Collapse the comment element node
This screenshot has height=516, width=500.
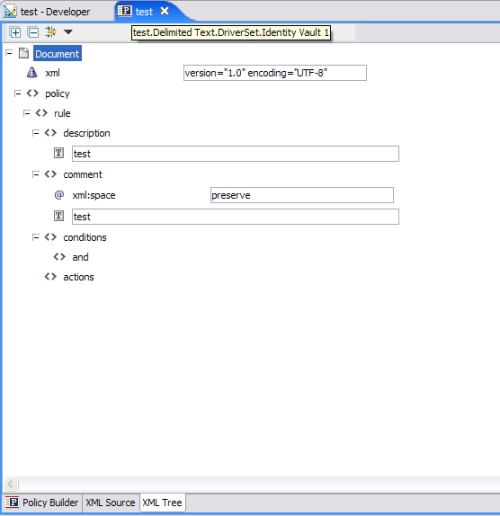click(x=36, y=174)
